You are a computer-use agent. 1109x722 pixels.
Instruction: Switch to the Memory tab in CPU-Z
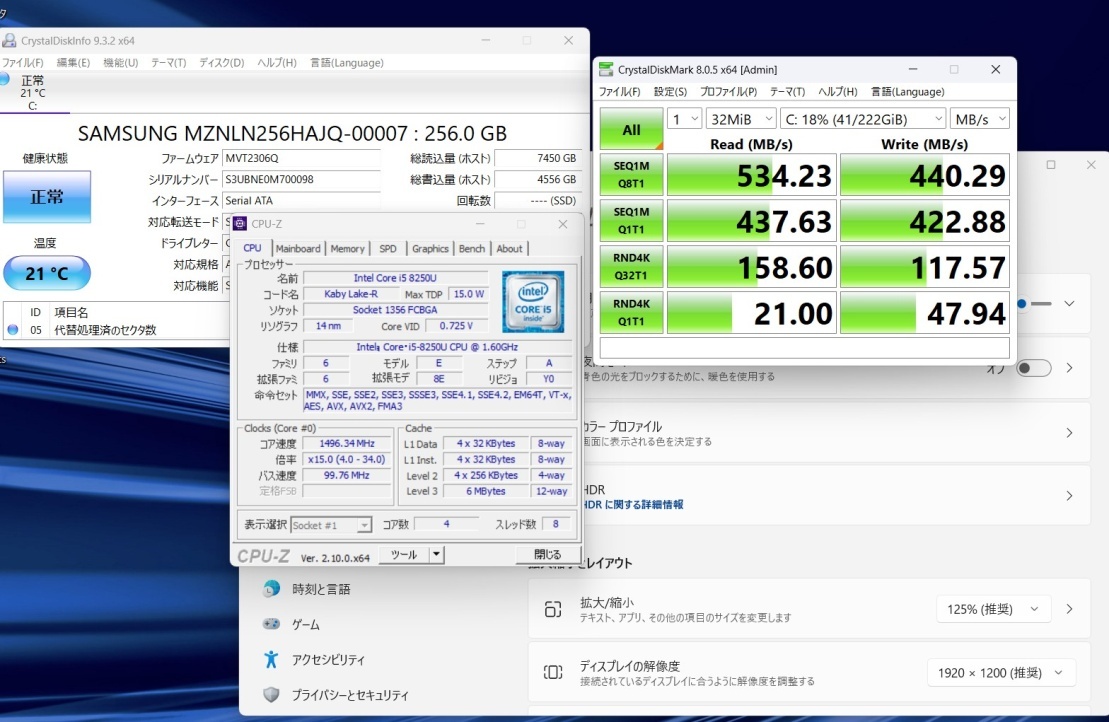point(347,249)
